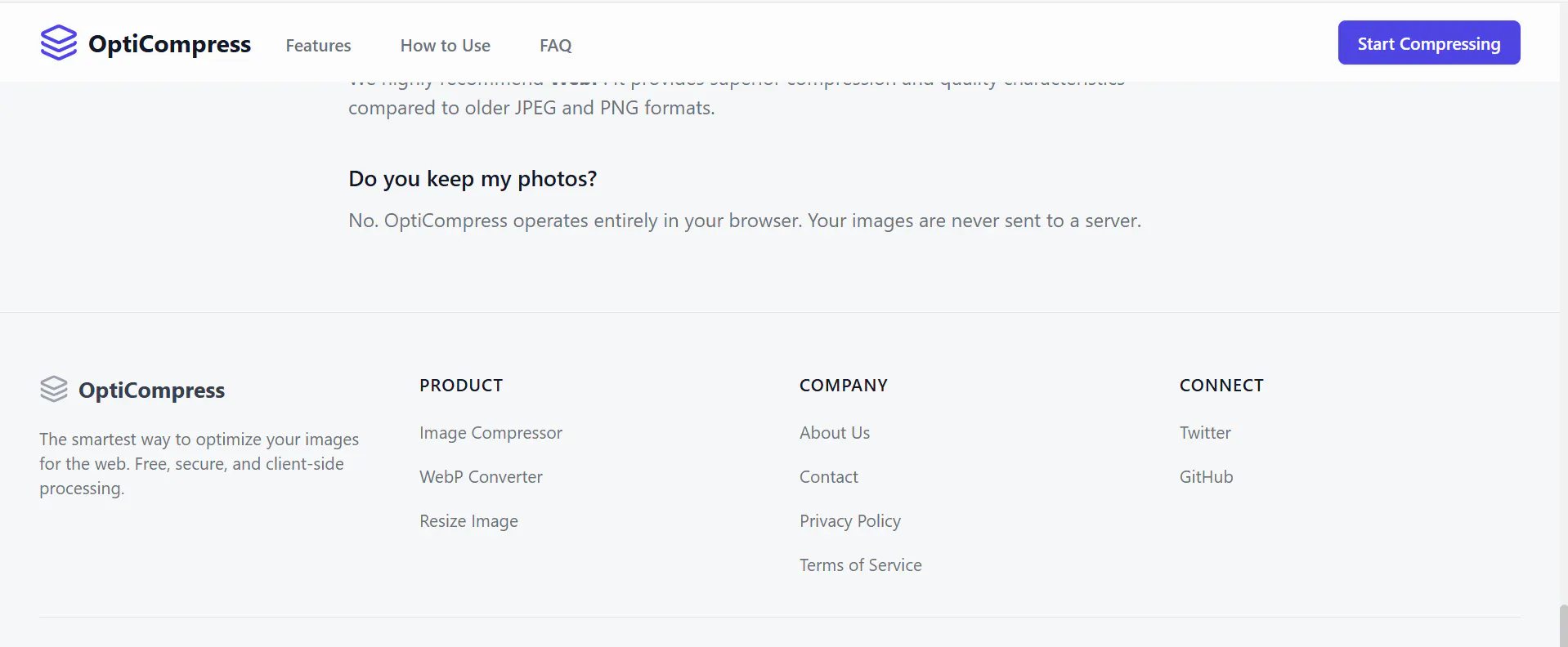Open the Contact link in footer
This screenshot has height=647, width=1568.
[x=829, y=477]
